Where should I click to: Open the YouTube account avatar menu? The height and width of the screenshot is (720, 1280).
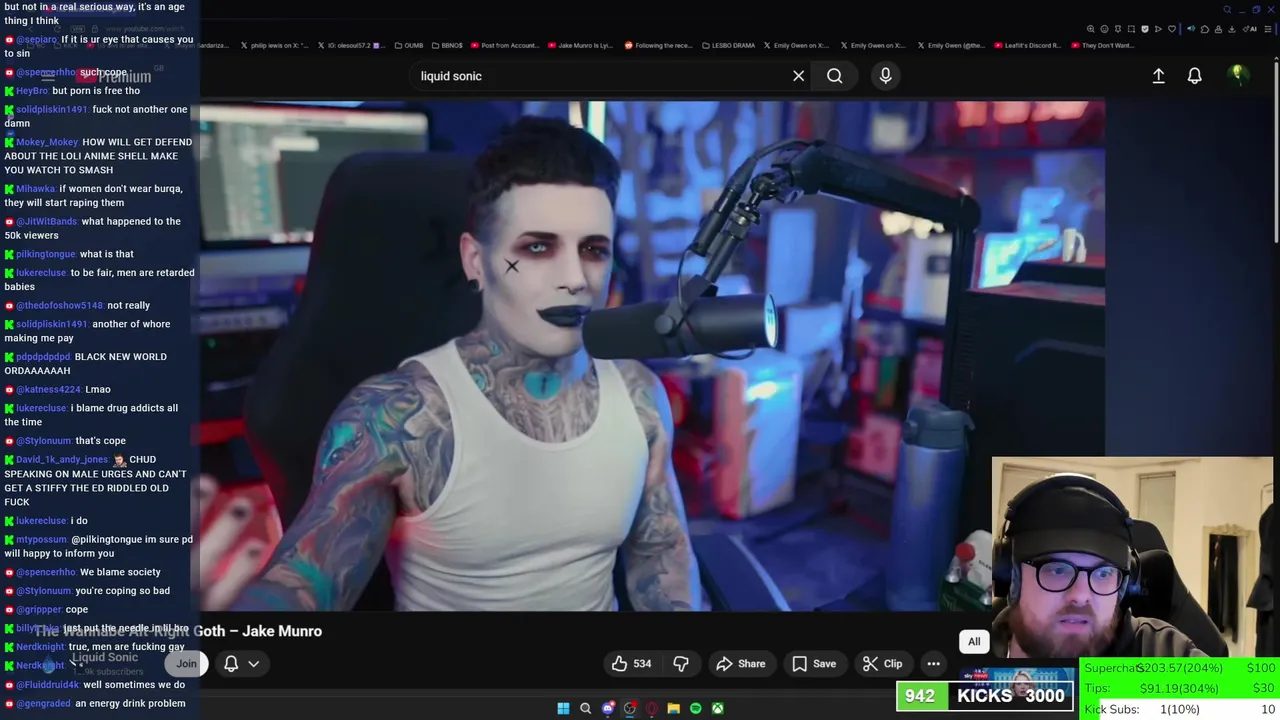1237,74
